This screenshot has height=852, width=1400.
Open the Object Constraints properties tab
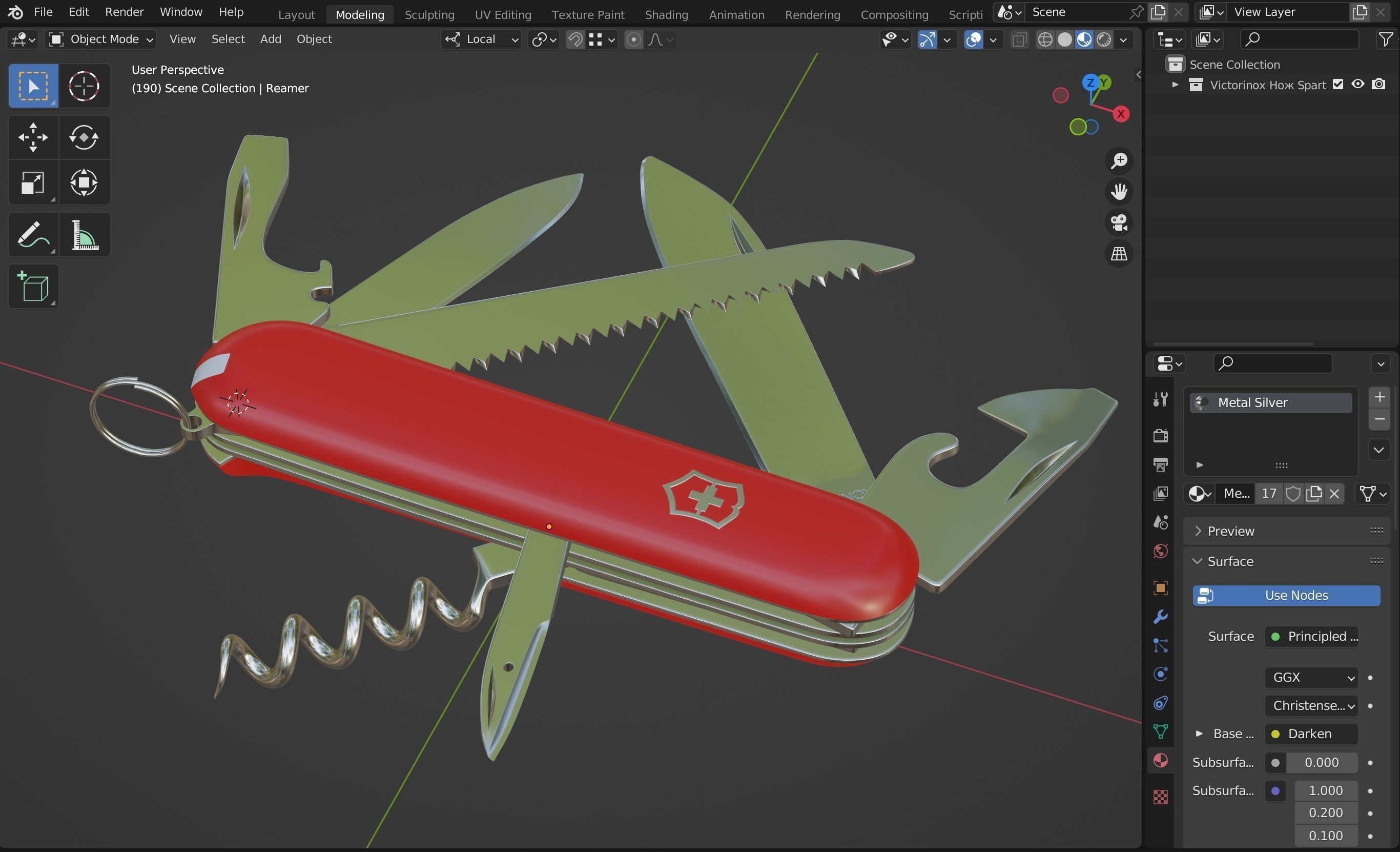[x=1160, y=703]
